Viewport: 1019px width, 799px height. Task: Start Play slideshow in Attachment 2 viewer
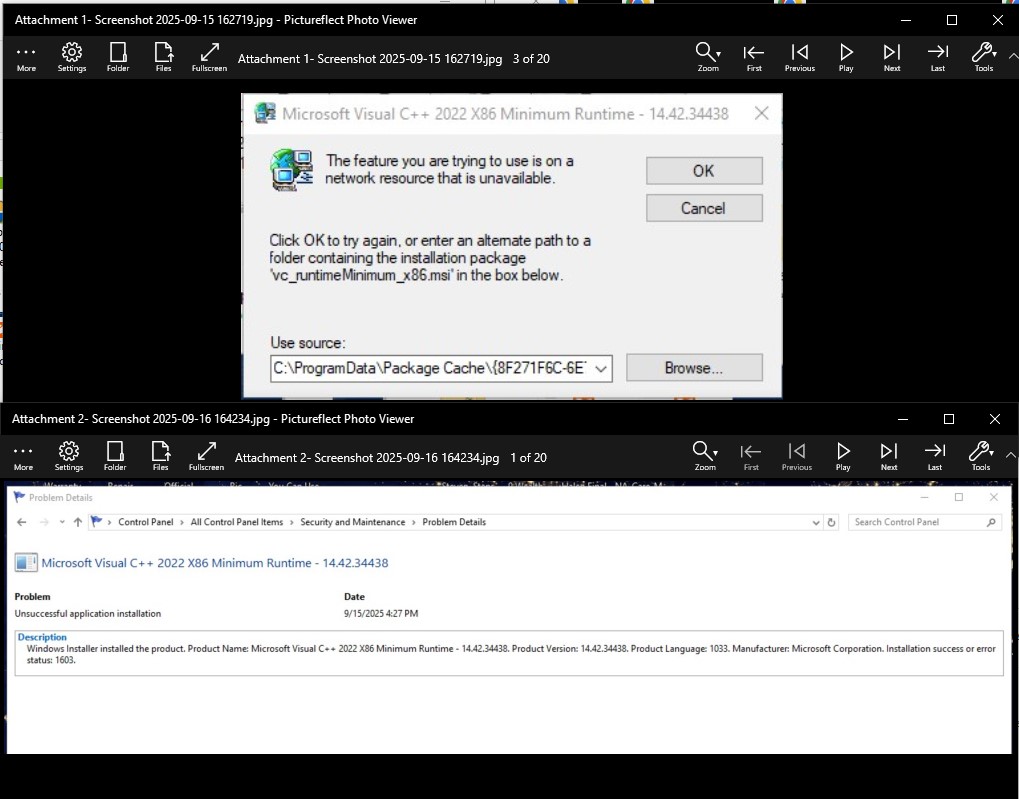[843, 457]
